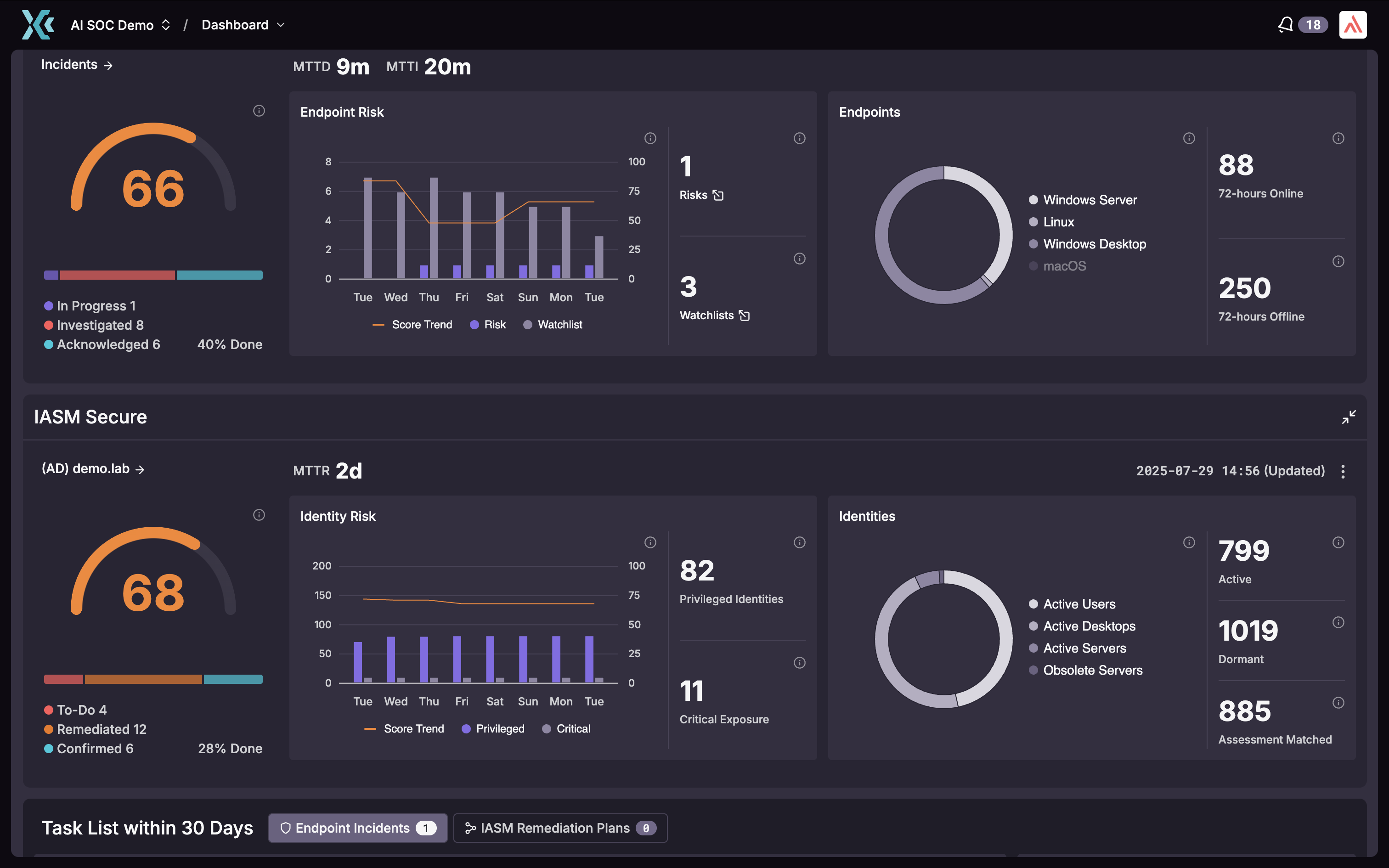The height and width of the screenshot is (868, 1389).
Task: Switch to the Endpoint Incidents task tab
Action: tap(357, 828)
